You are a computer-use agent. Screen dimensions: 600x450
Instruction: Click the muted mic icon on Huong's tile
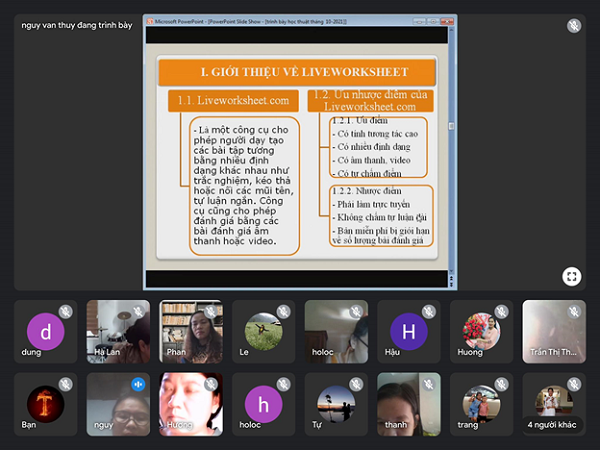502,312
